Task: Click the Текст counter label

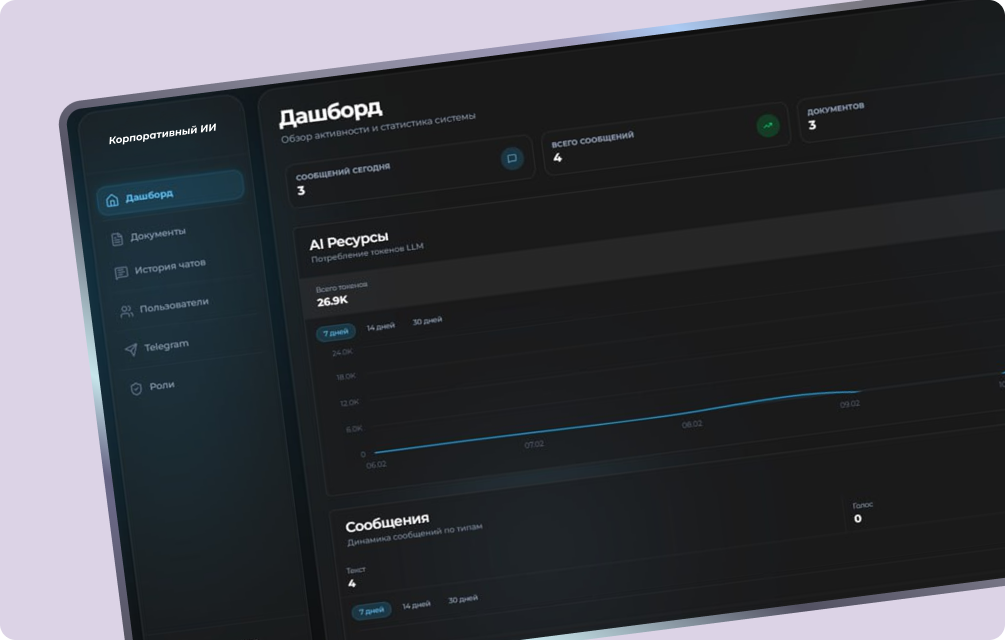Action: (356, 570)
